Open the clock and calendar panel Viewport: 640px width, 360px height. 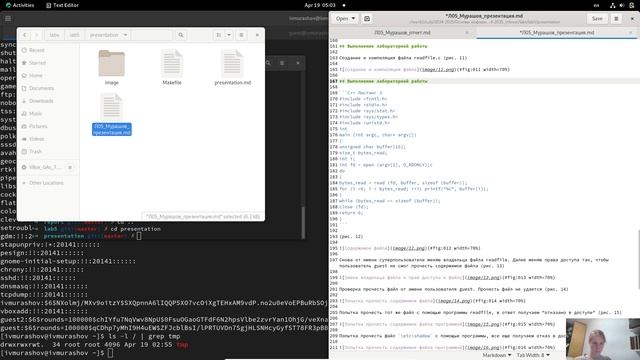(320, 5)
